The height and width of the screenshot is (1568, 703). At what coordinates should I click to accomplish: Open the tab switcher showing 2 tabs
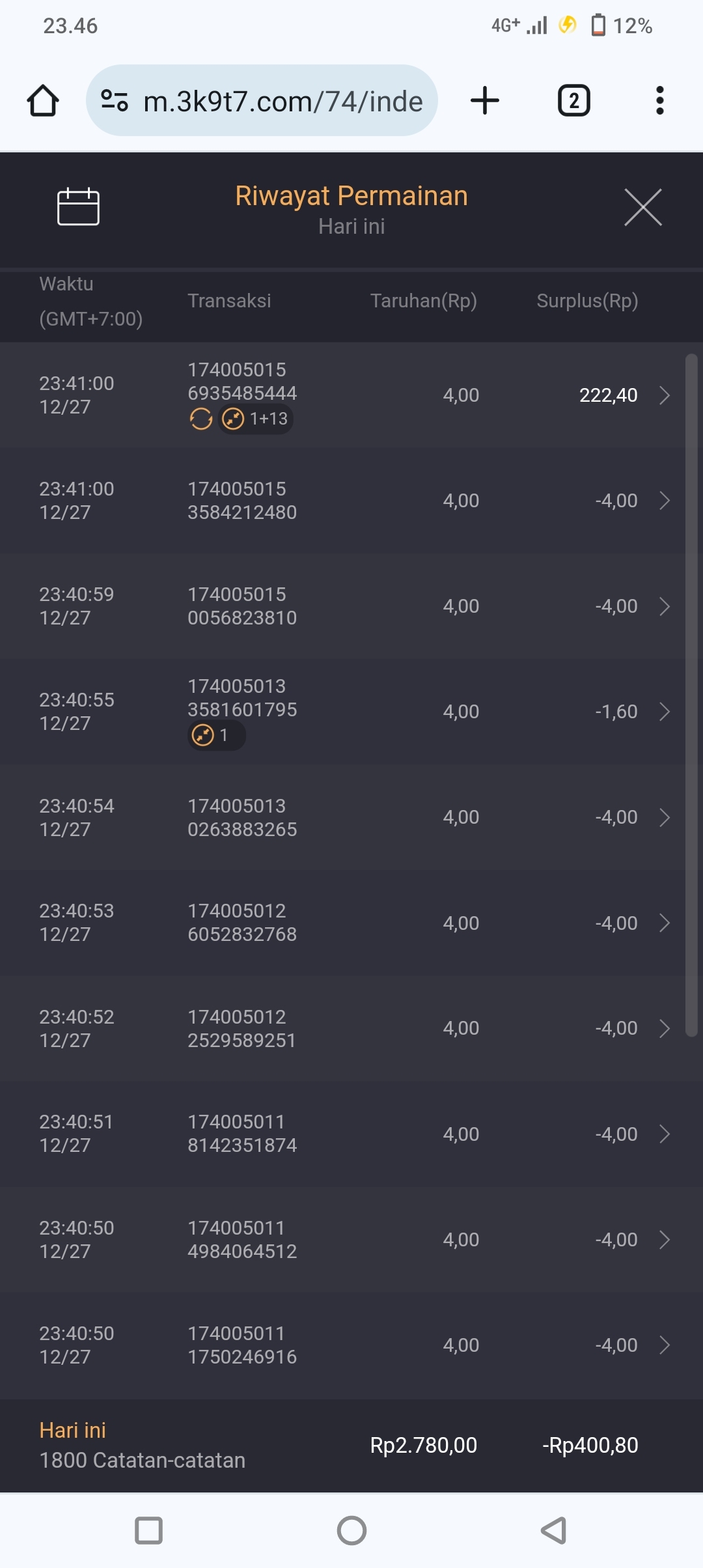click(x=573, y=101)
